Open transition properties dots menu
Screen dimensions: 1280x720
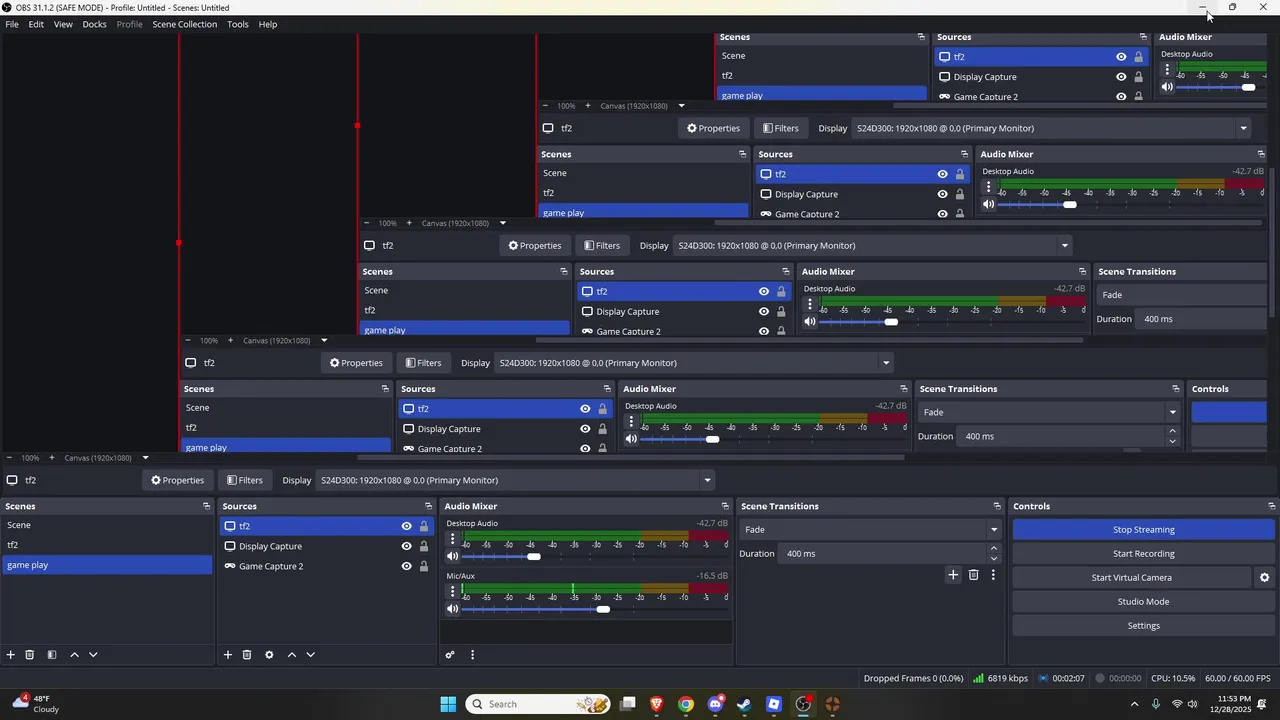coord(993,575)
